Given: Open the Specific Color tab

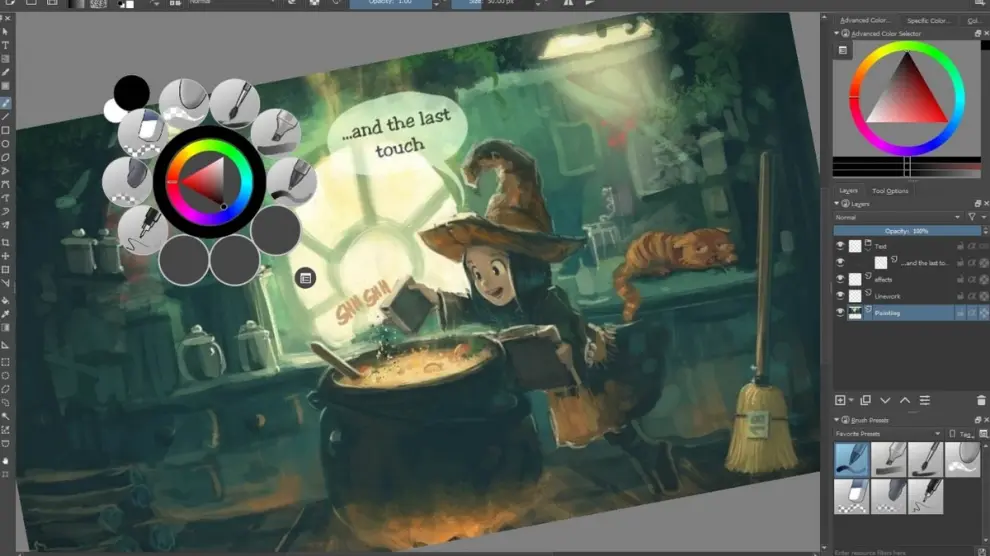Looking at the screenshot, I should [927, 20].
